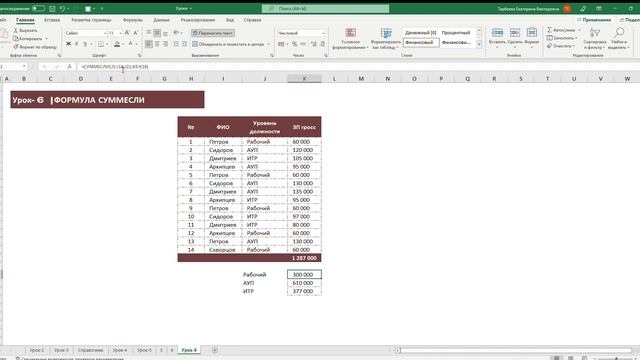Click the Вставить cells icon
Screen dimensions: 640x360
497,33
